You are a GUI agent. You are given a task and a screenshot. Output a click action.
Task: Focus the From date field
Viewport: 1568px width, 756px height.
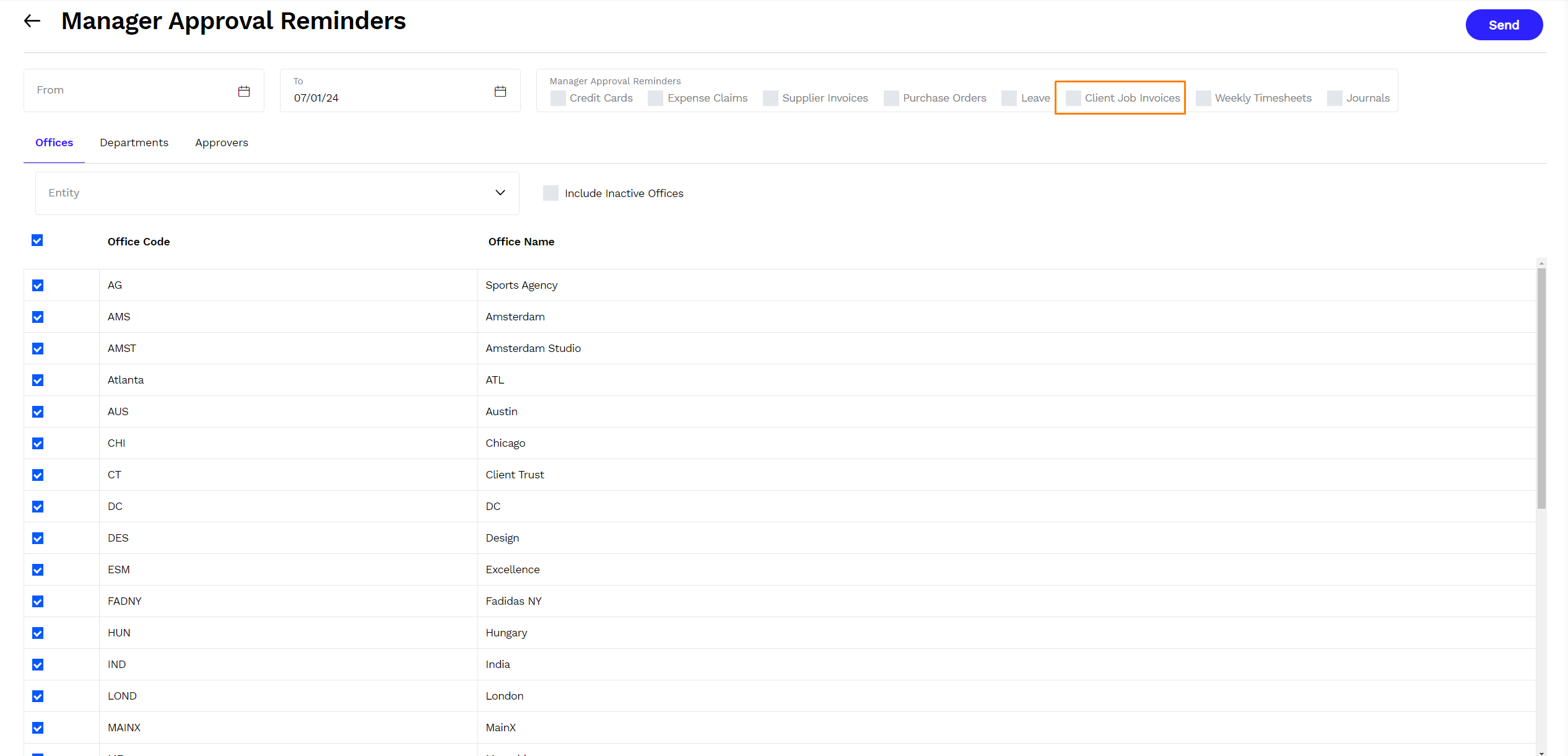click(x=144, y=90)
